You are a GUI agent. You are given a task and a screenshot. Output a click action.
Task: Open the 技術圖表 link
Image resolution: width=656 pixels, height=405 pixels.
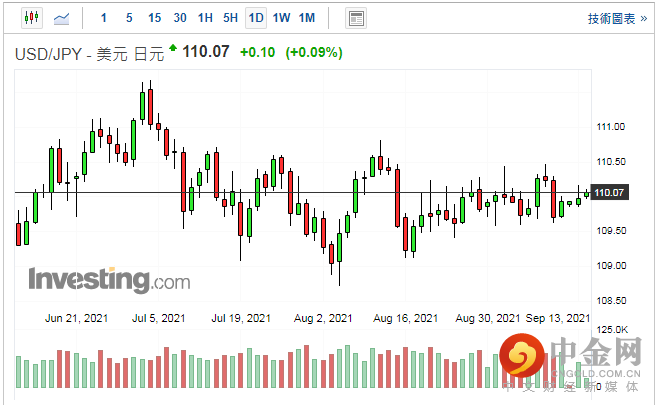click(610, 18)
